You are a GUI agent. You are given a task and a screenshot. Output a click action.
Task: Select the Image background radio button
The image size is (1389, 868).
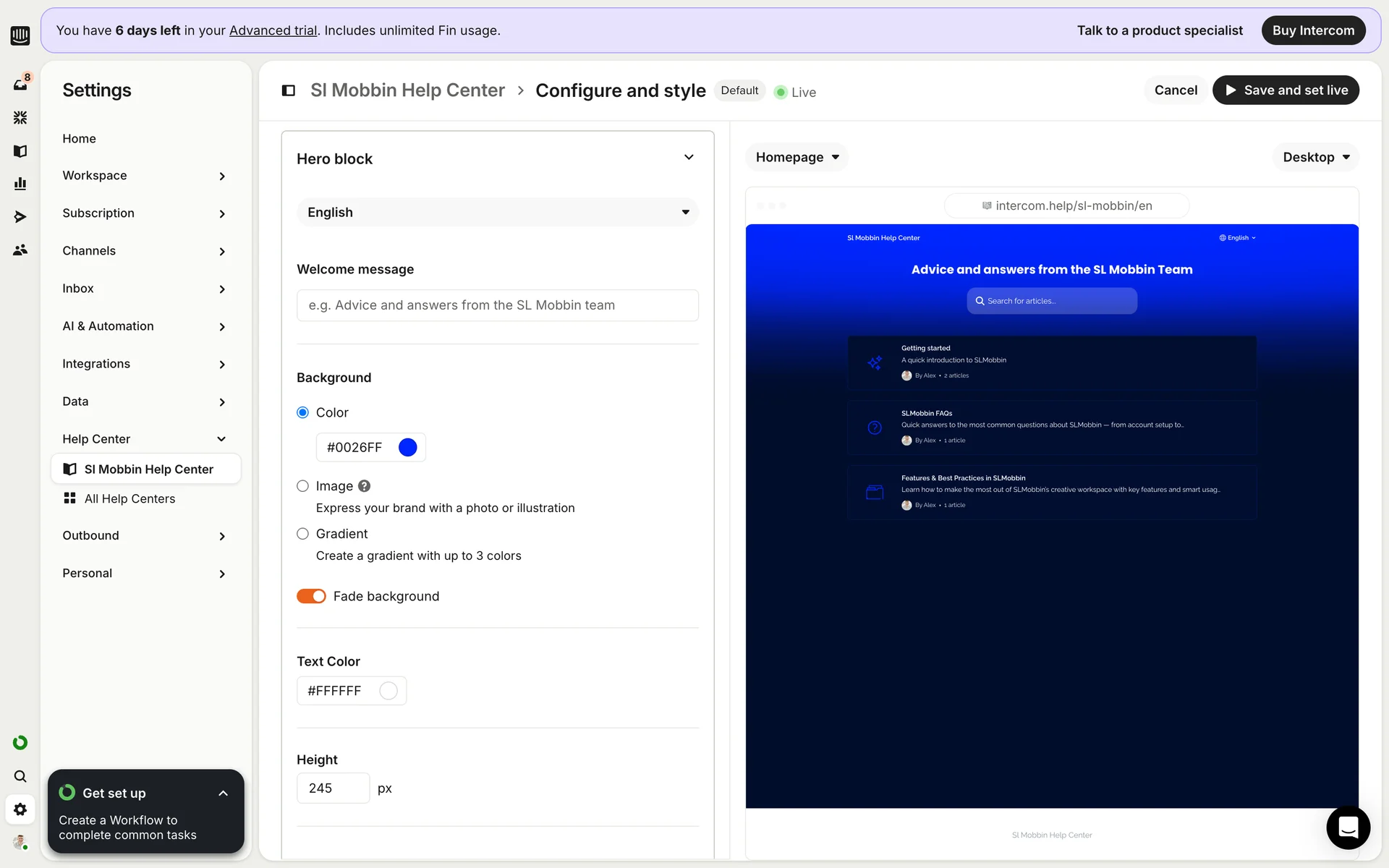[302, 486]
